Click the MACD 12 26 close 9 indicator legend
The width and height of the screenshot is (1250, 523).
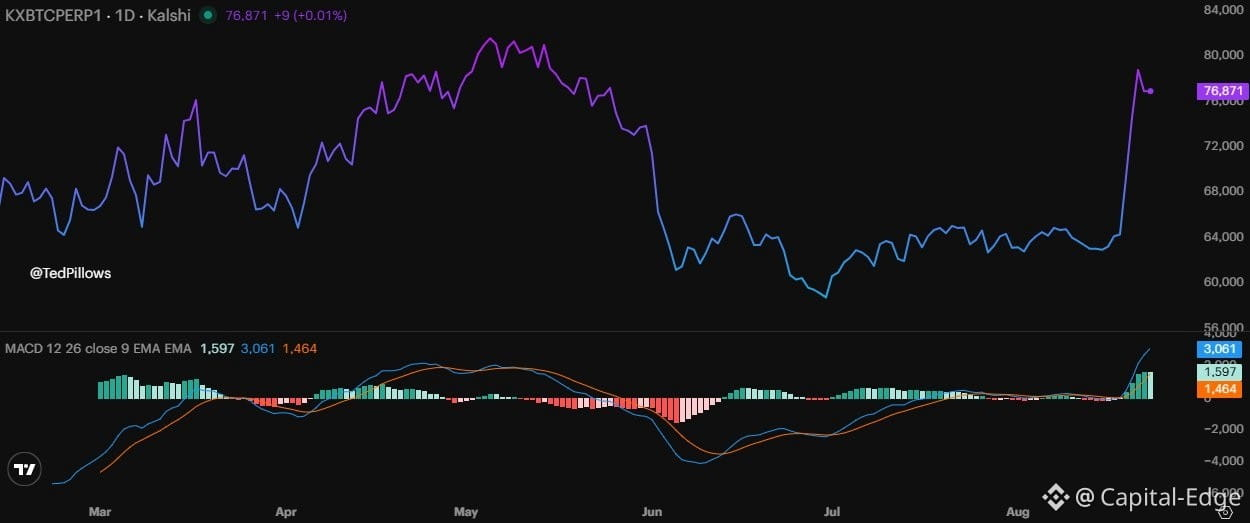98,348
